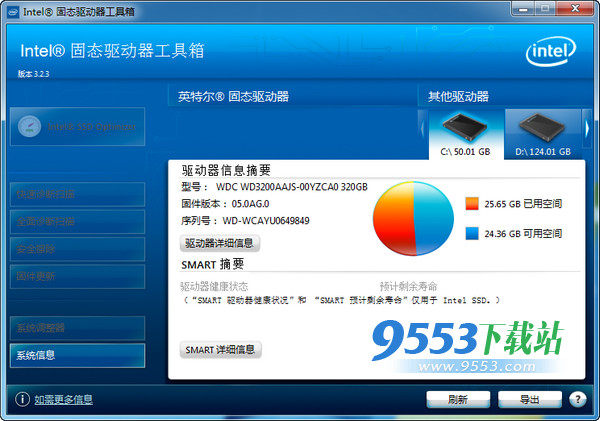The height and width of the screenshot is (421, 600).
Task: Click the orange 已用空间 color swatch
Action: tap(472, 204)
